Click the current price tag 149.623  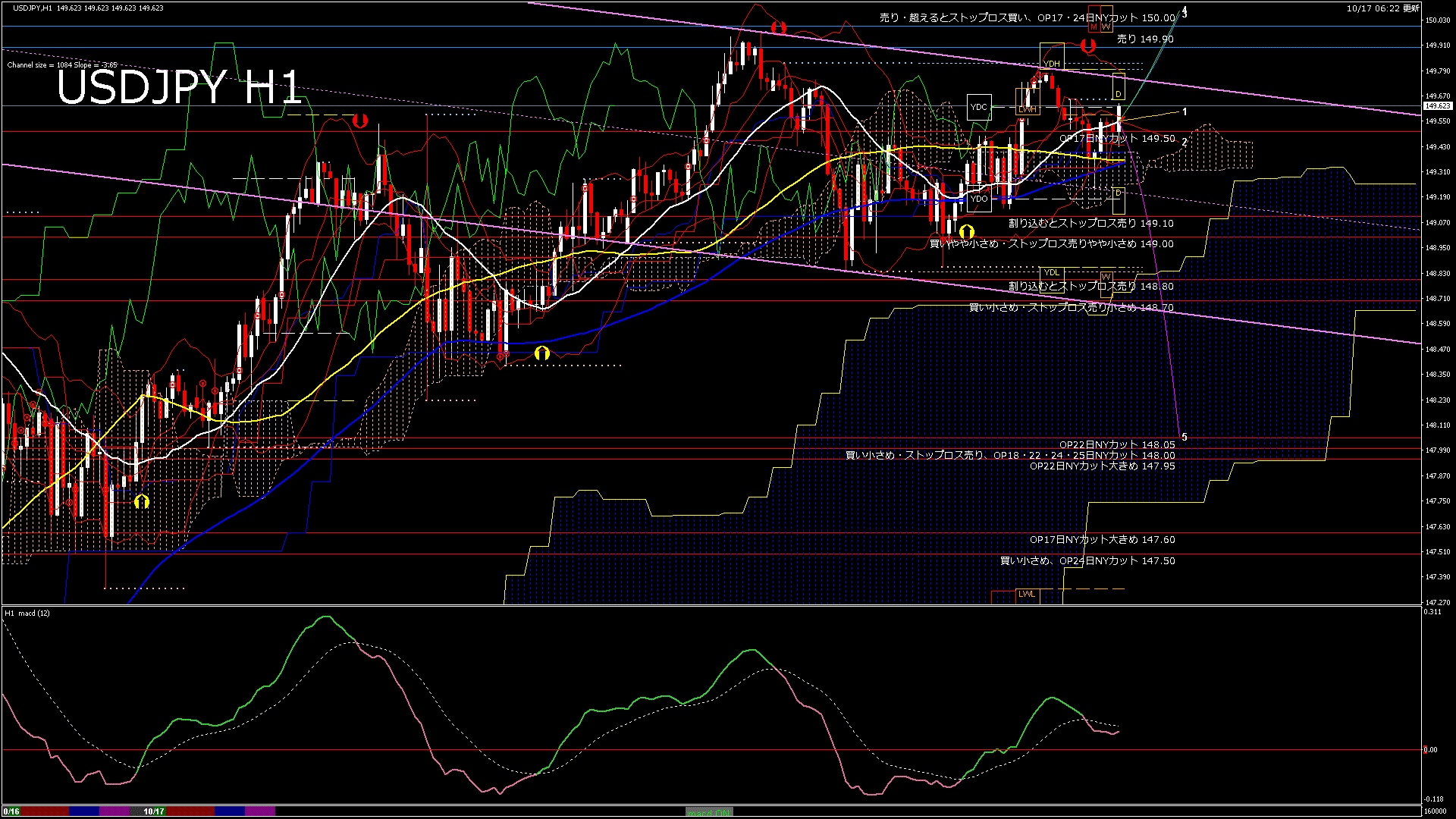(x=1437, y=106)
